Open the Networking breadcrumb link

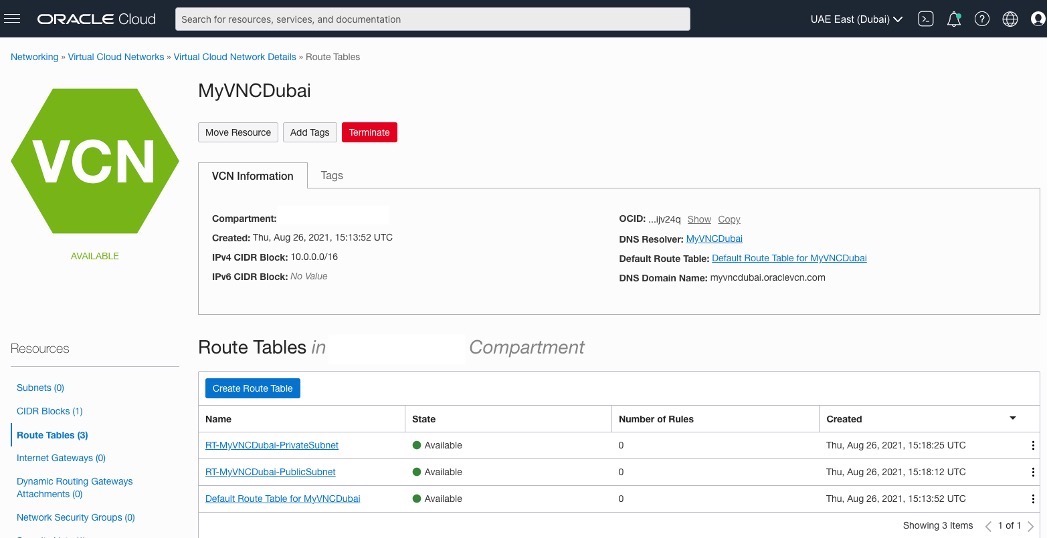(x=34, y=57)
